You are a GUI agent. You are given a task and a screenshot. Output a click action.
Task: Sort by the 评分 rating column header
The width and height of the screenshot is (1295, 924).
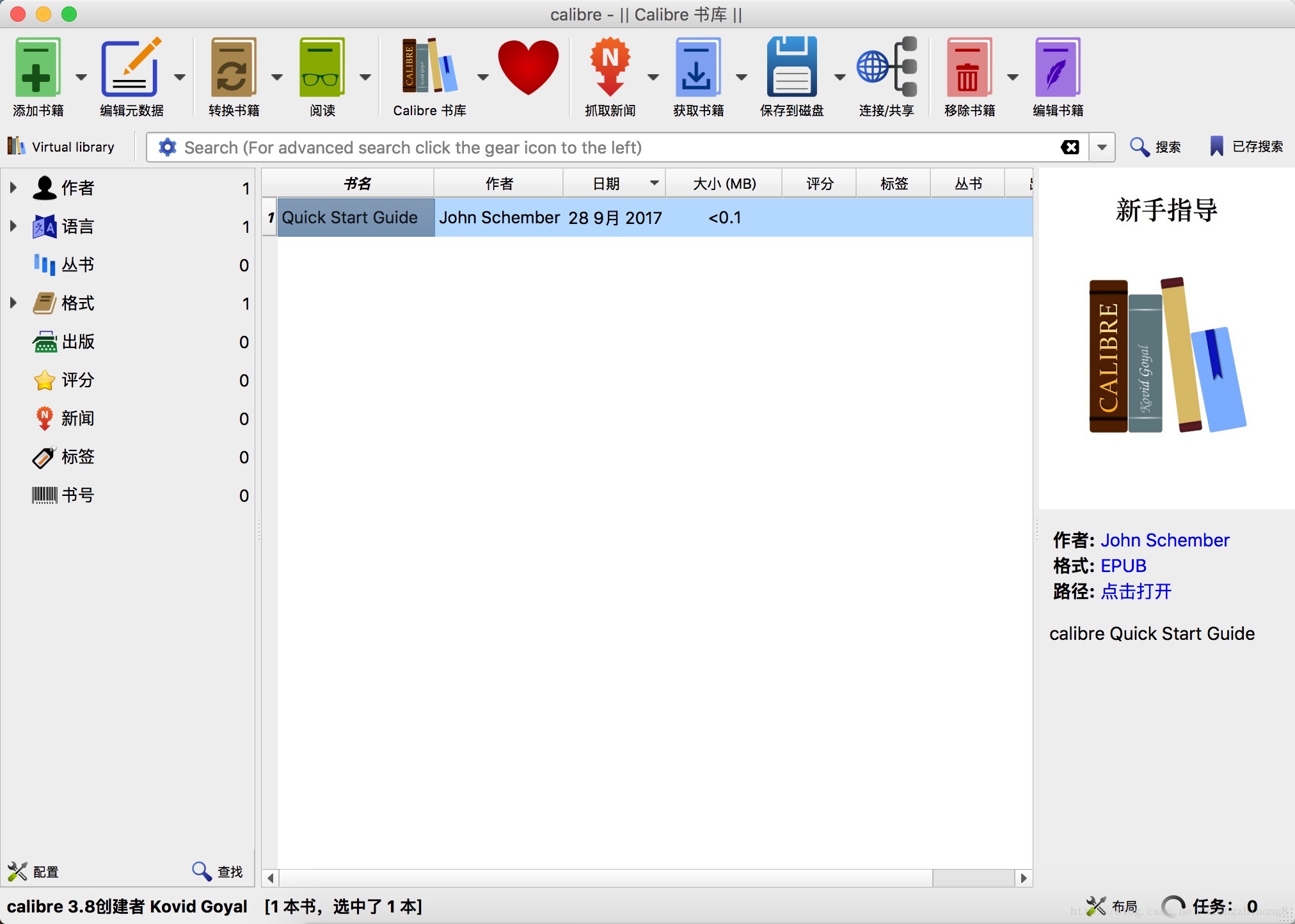820,184
